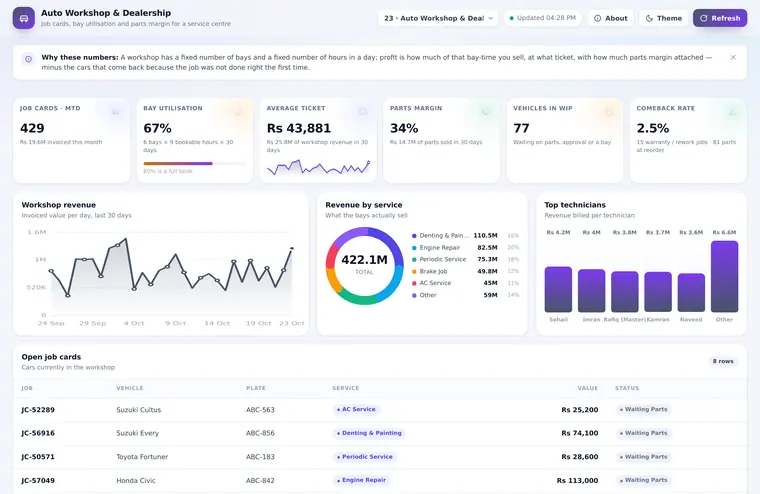Click the info icon in the banner
This screenshot has height=494, width=760.
tap(29, 59)
